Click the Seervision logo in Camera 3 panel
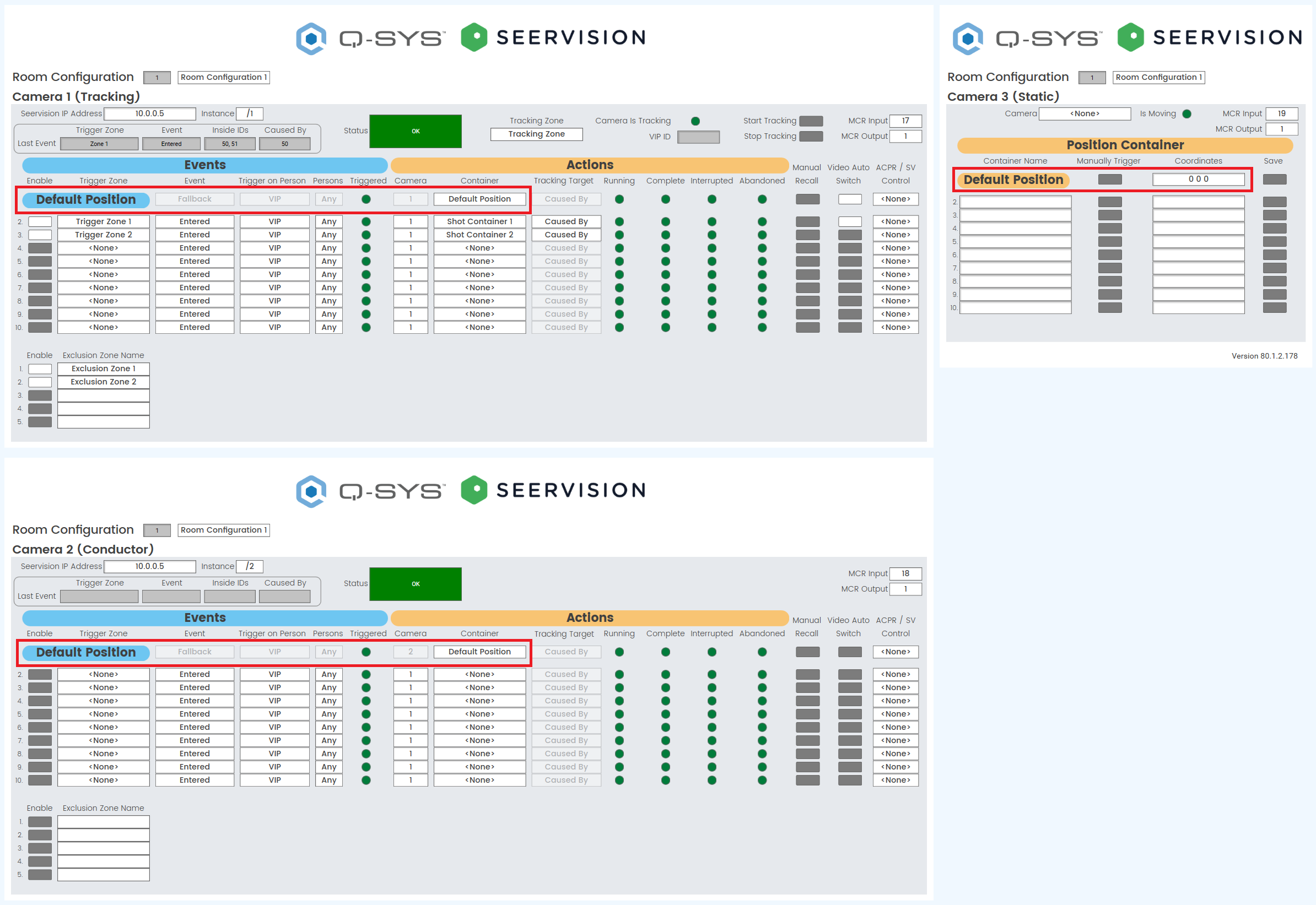 tap(1209, 37)
